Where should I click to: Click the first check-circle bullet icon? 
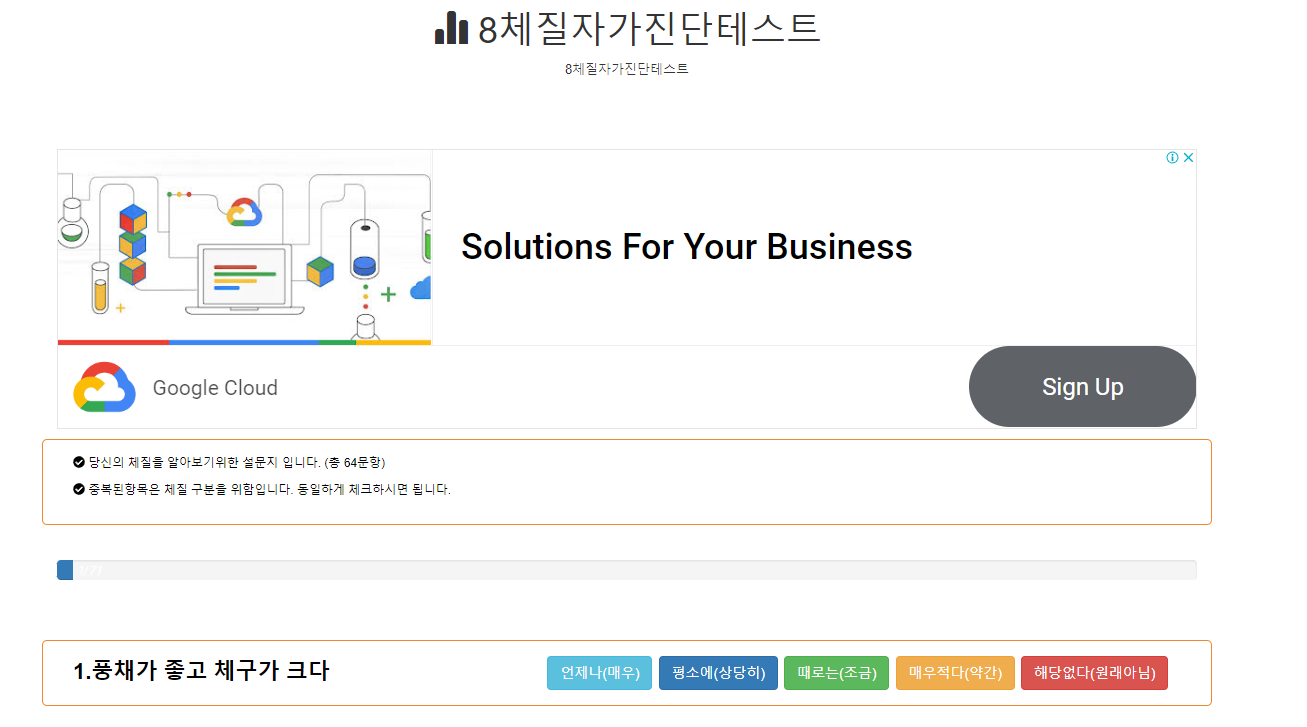coord(79,462)
